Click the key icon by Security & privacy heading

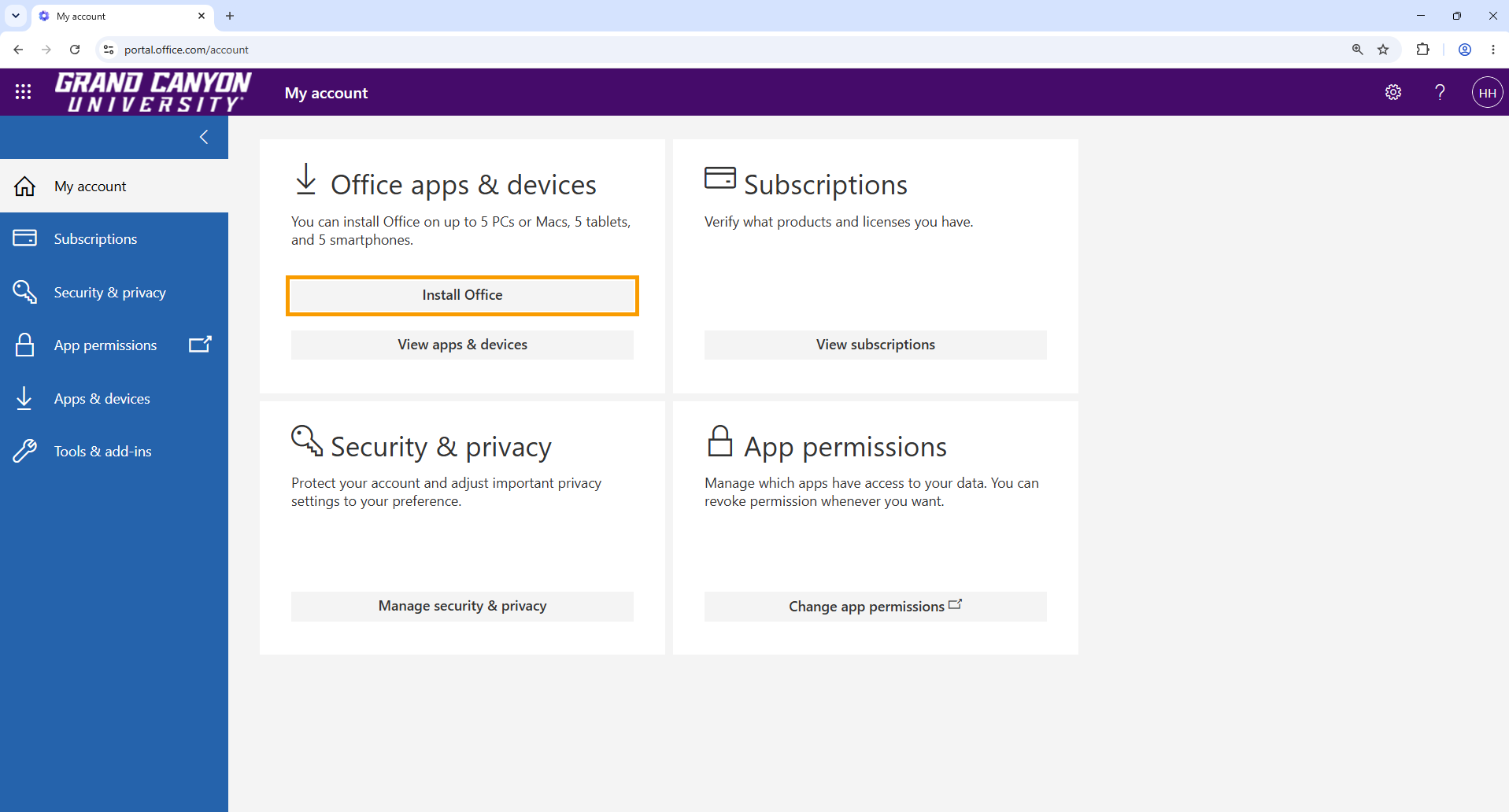click(307, 441)
